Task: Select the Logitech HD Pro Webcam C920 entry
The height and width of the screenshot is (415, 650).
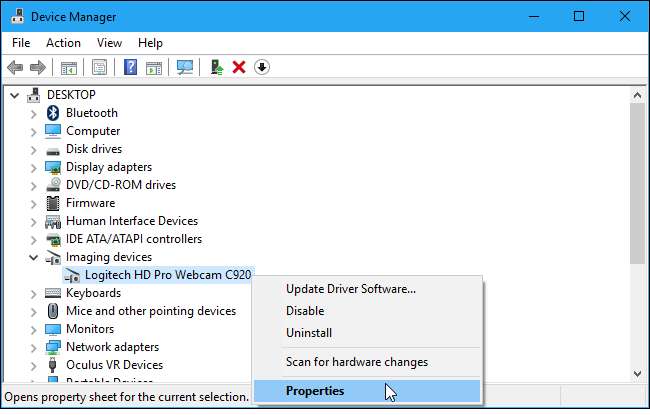Action: point(168,275)
